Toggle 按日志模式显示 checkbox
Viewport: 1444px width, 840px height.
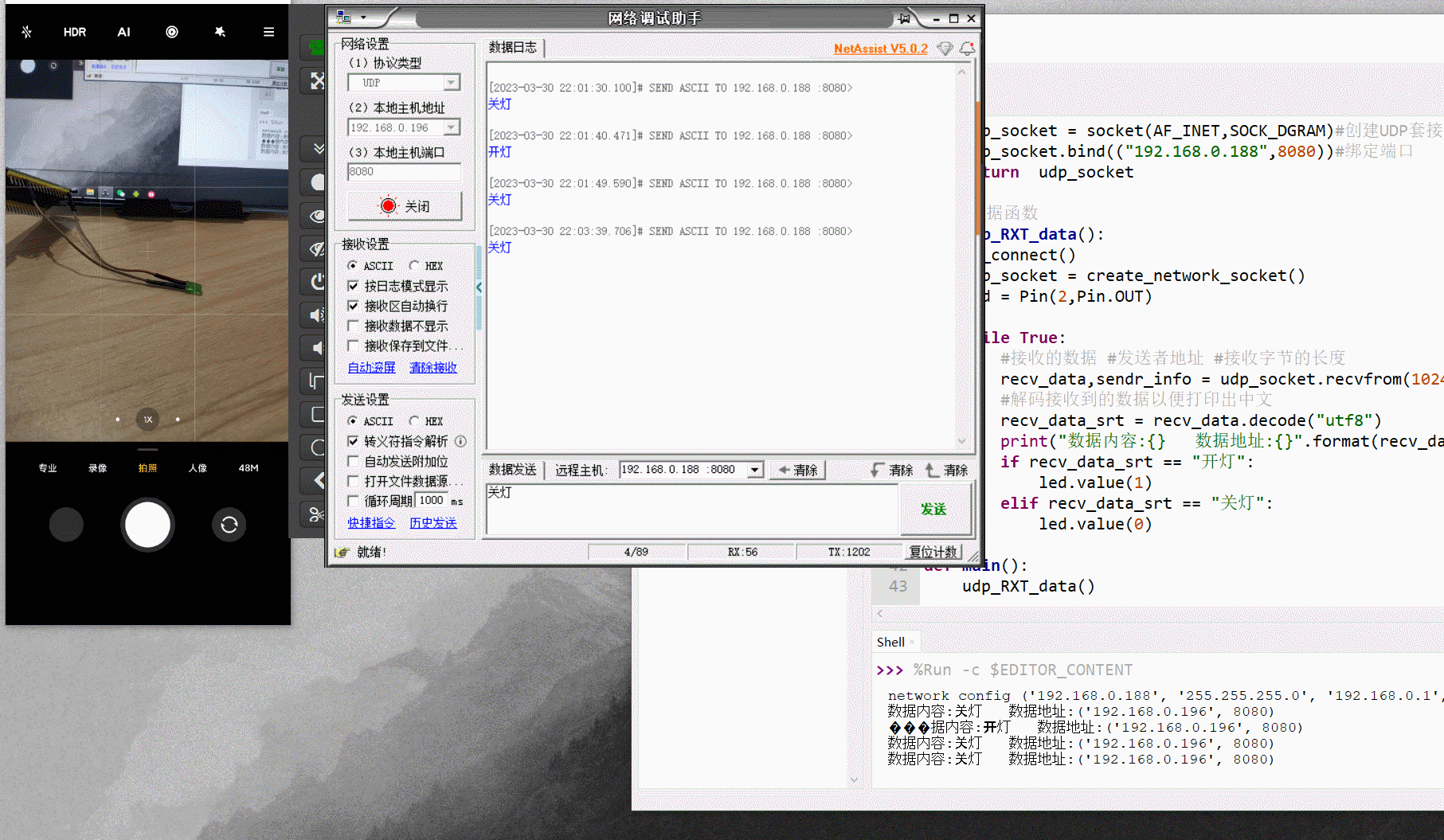353,286
